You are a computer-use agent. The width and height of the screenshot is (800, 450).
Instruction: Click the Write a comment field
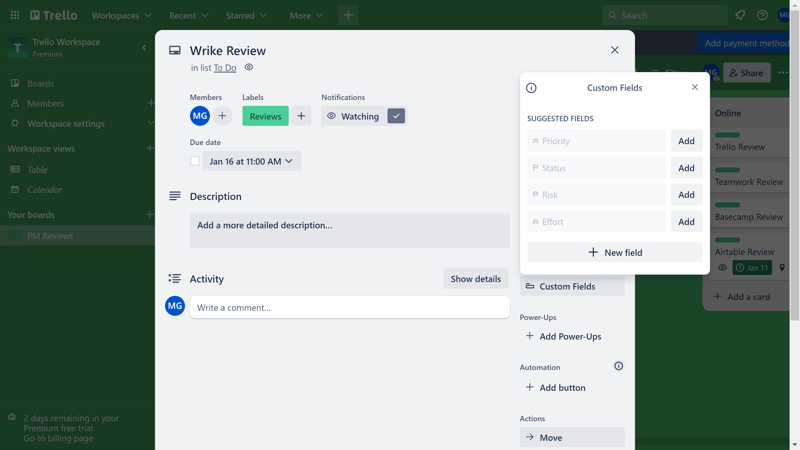[x=349, y=307]
